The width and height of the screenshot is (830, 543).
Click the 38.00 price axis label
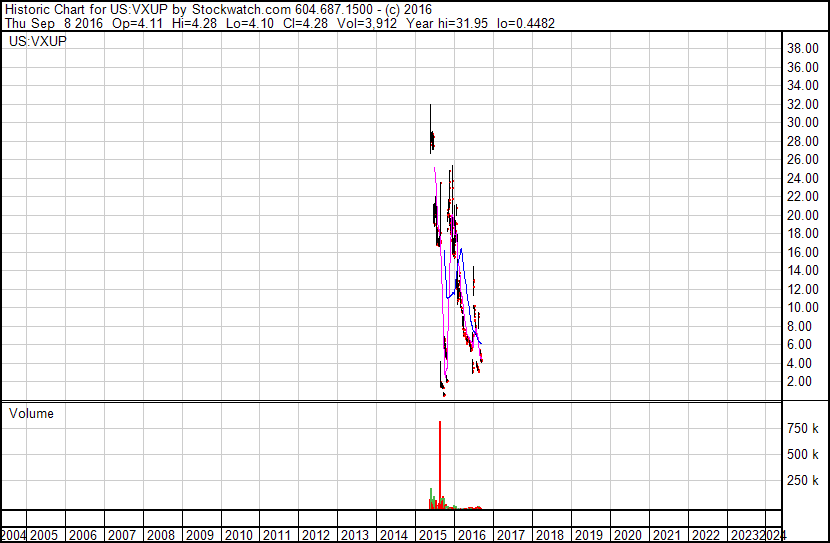pos(803,49)
